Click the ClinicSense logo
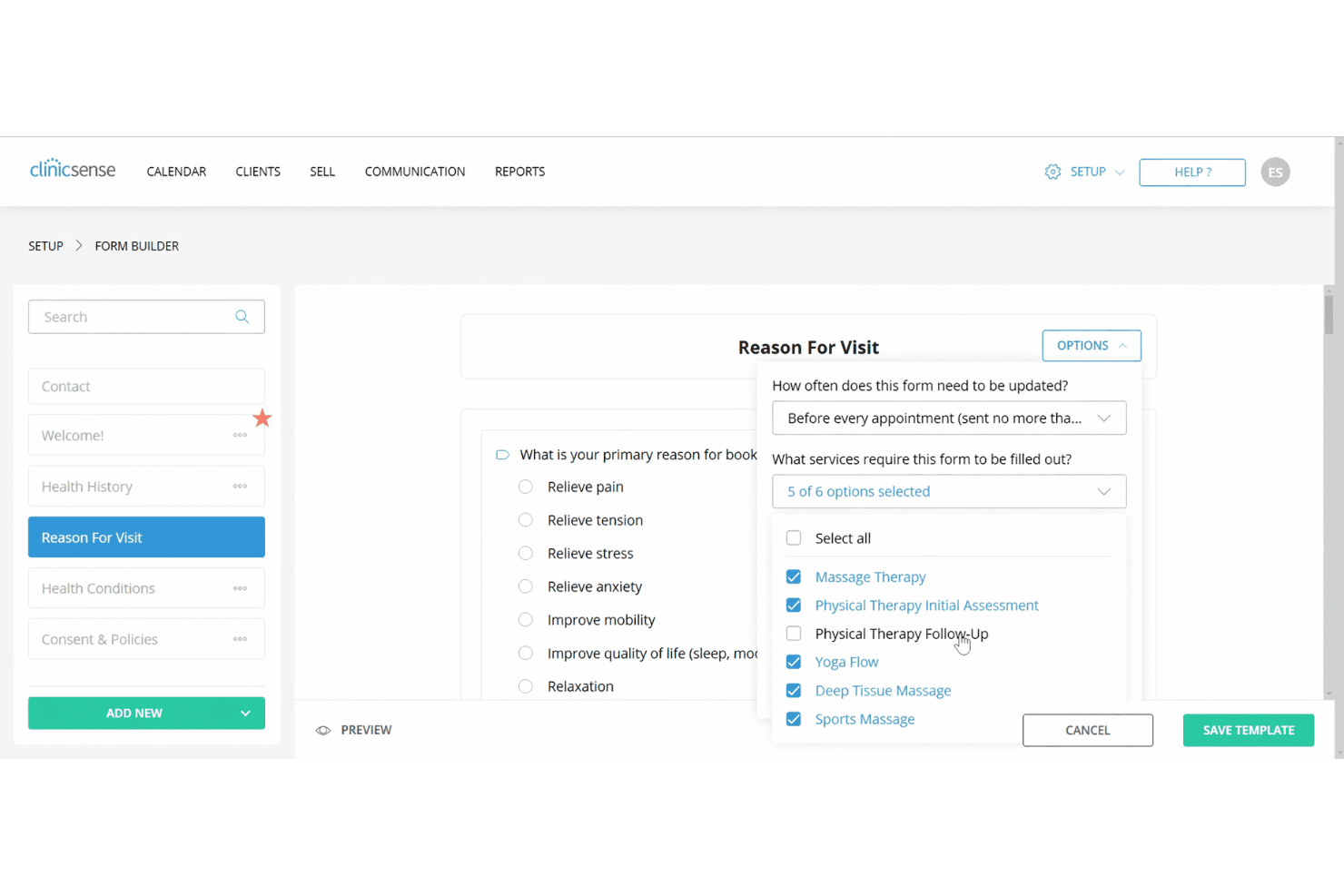Image resolution: width=1344 pixels, height=896 pixels. click(x=73, y=170)
